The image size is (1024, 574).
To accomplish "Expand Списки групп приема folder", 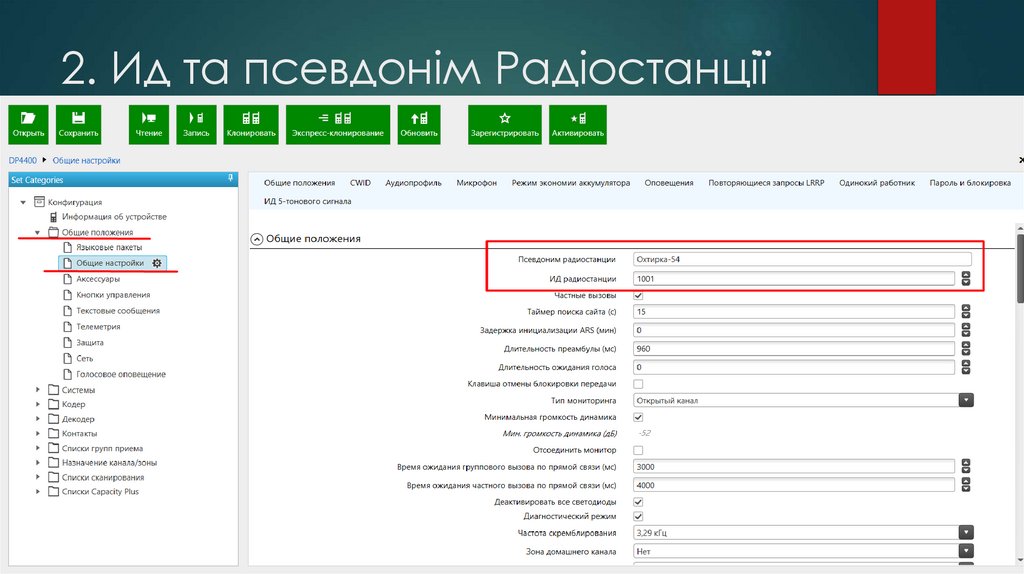I will click(x=37, y=448).
